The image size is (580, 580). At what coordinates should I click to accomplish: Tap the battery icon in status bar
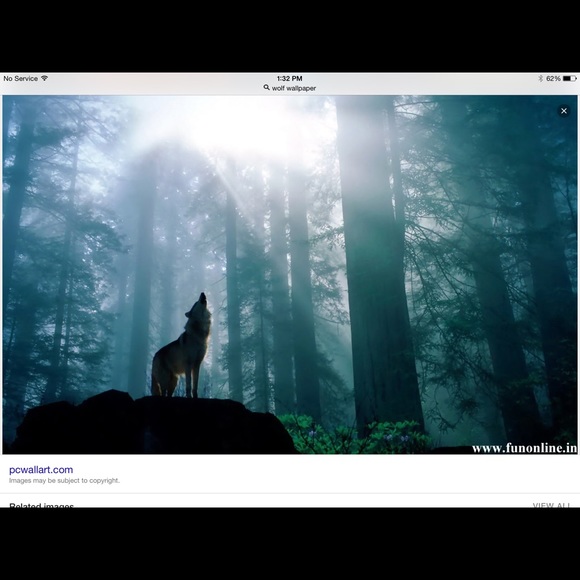pyautogui.click(x=569, y=78)
